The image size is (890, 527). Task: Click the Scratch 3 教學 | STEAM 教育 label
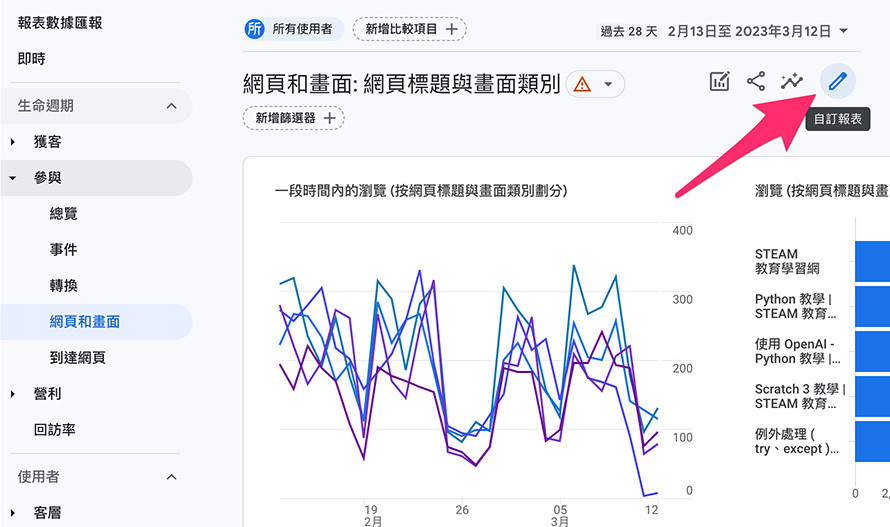pos(800,396)
